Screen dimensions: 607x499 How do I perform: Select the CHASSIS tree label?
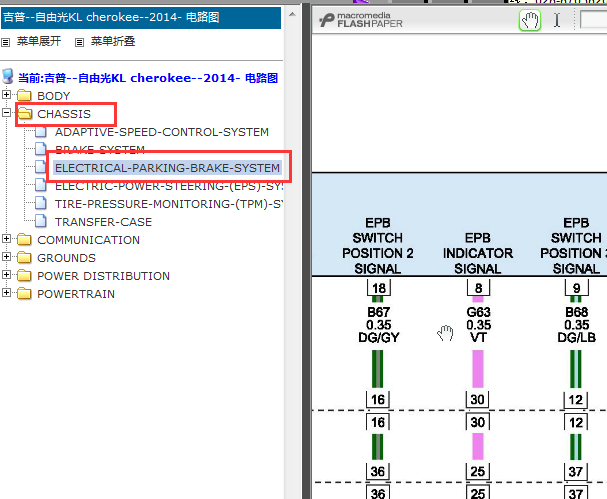(64, 114)
